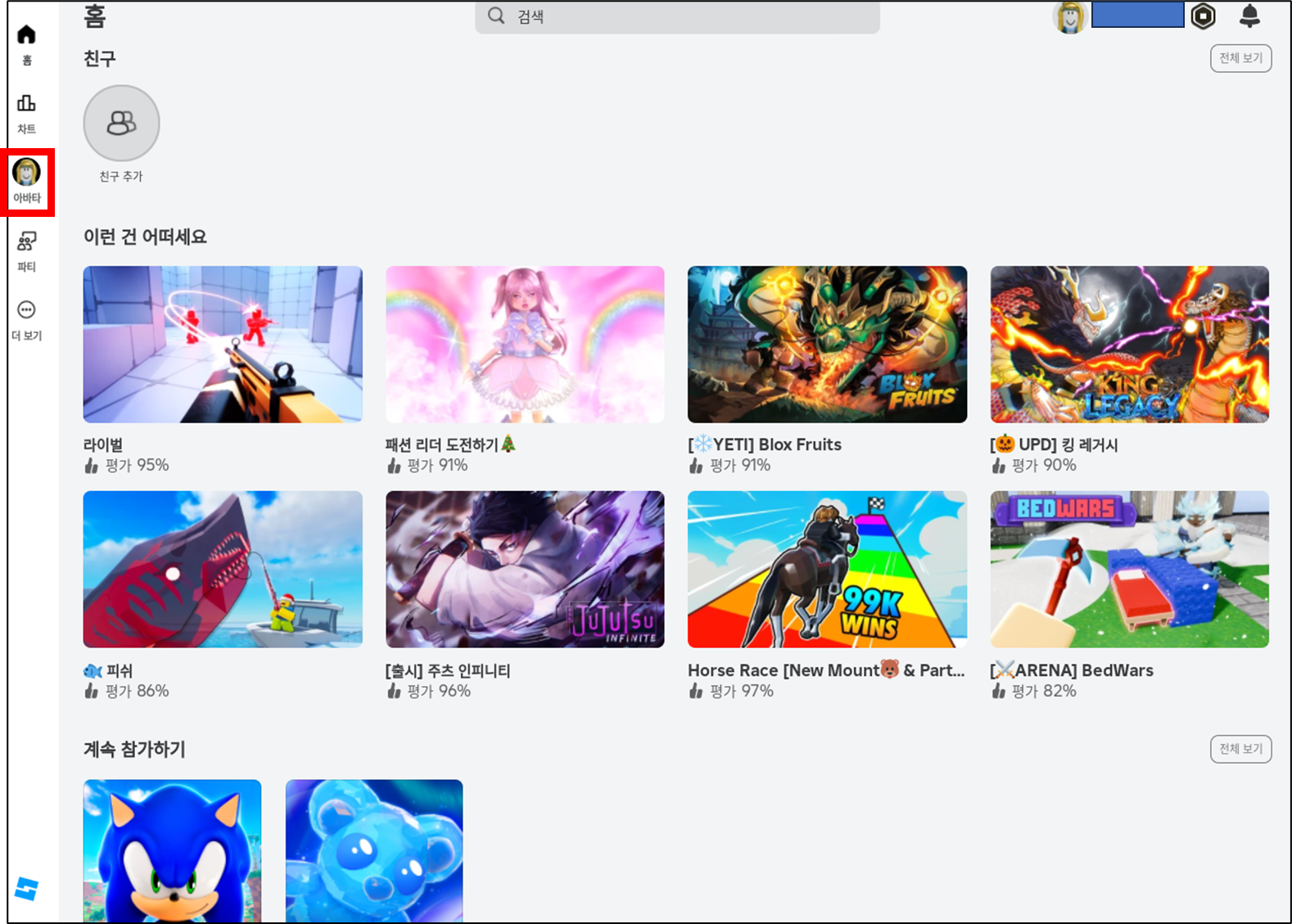Click 전체 보기 button in the 친구 section
1292x924 pixels.
coord(1240,58)
